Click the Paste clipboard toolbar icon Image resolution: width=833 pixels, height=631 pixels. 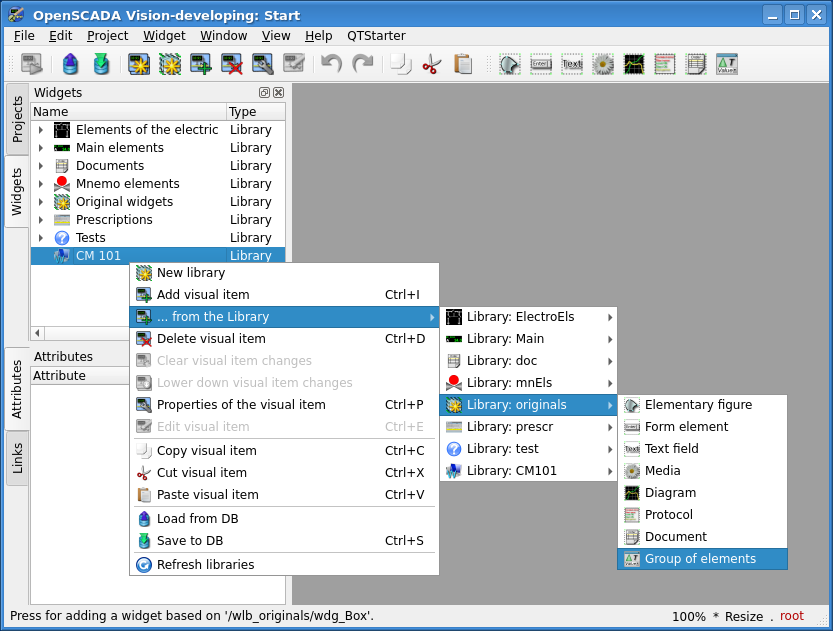pyautogui.click(x=463, y=65)
